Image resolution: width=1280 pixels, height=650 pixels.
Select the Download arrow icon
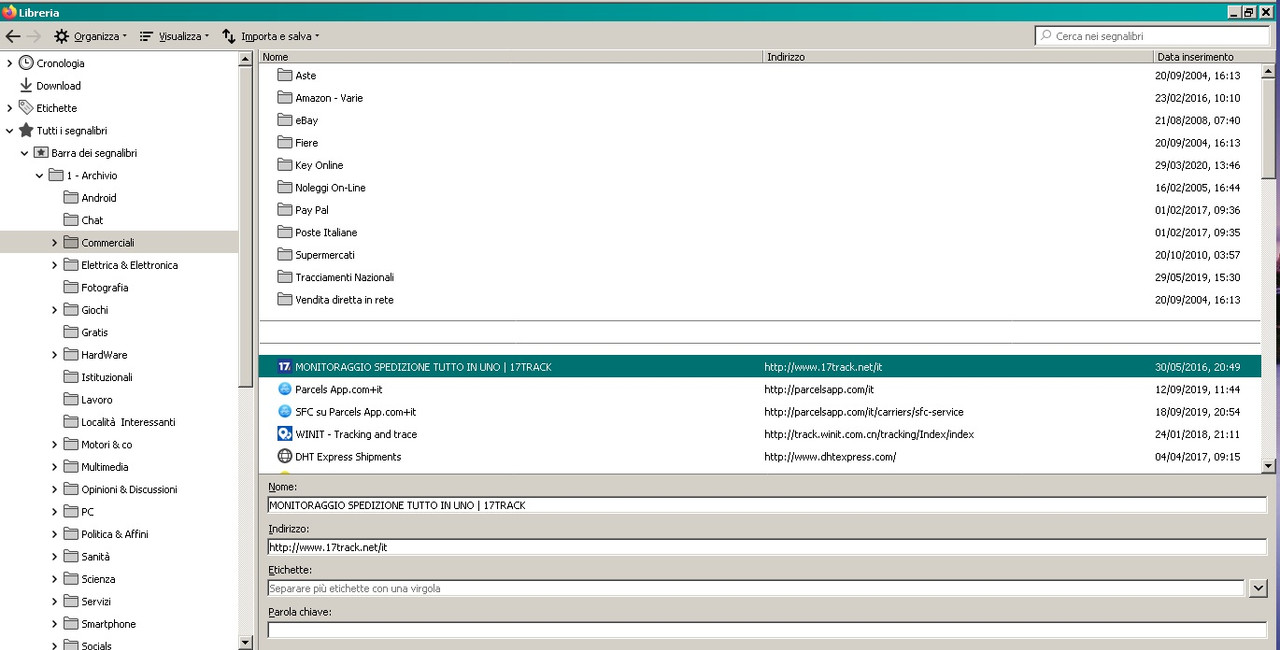click(26, 86)
